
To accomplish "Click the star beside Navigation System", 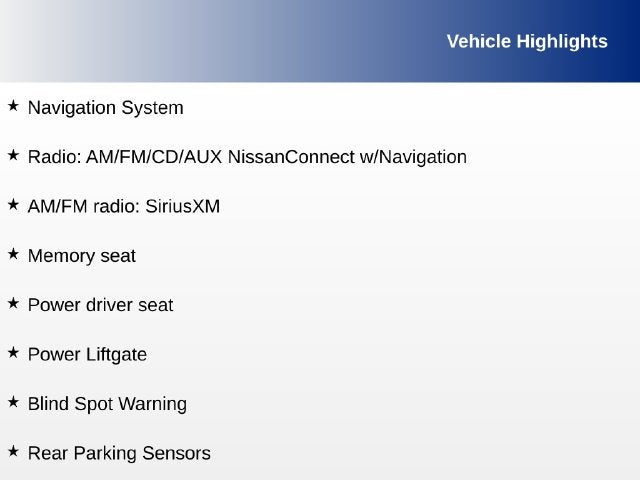I will pyautogui.click(x=13, y=106).
